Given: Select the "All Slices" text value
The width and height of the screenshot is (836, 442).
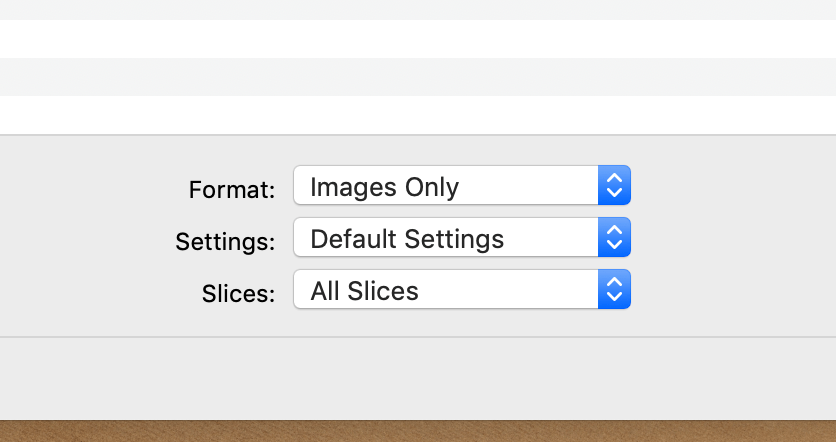Looking at the screenshot, I should (x=364, y=291).
